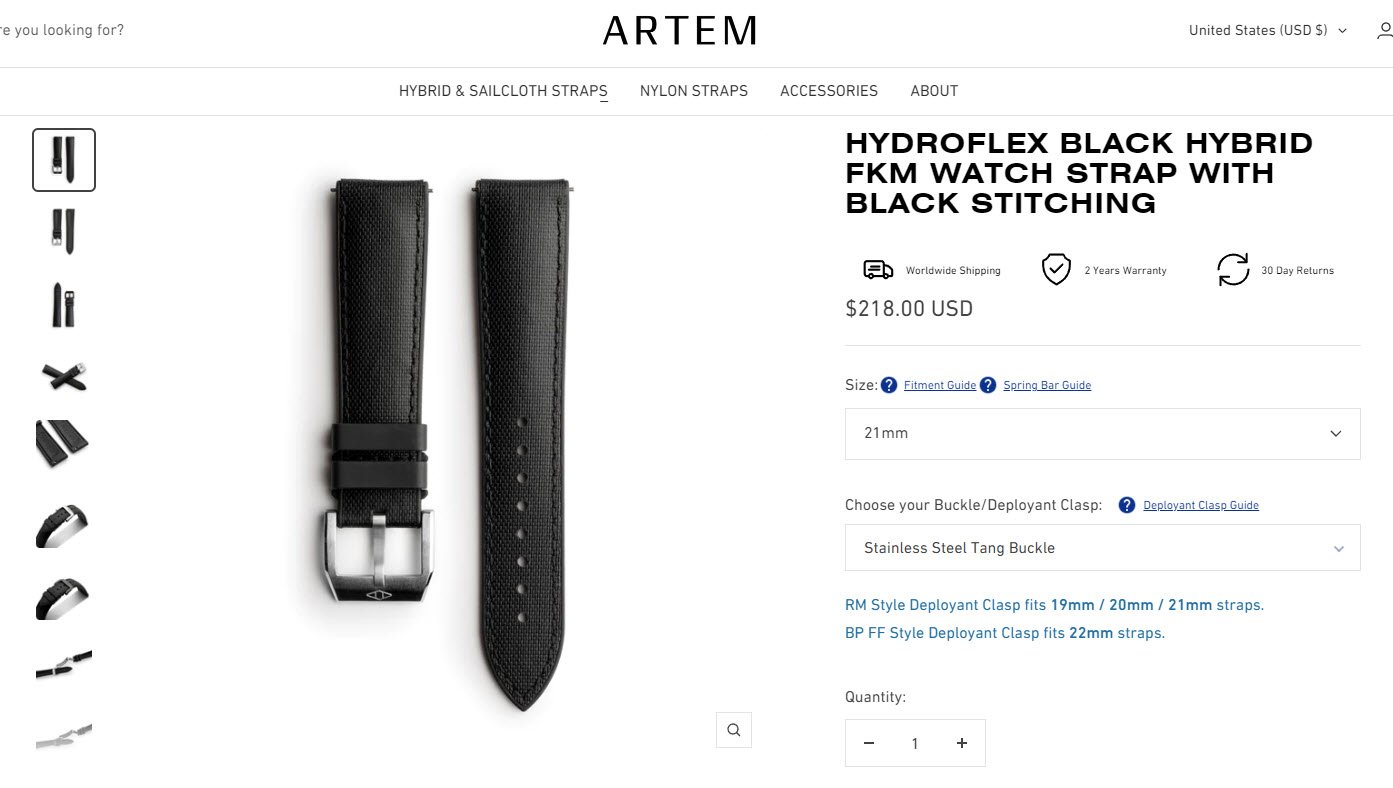The image size is (1393, 788).
Task: Open the user account icon
Action: click(x=1383, y=30)
